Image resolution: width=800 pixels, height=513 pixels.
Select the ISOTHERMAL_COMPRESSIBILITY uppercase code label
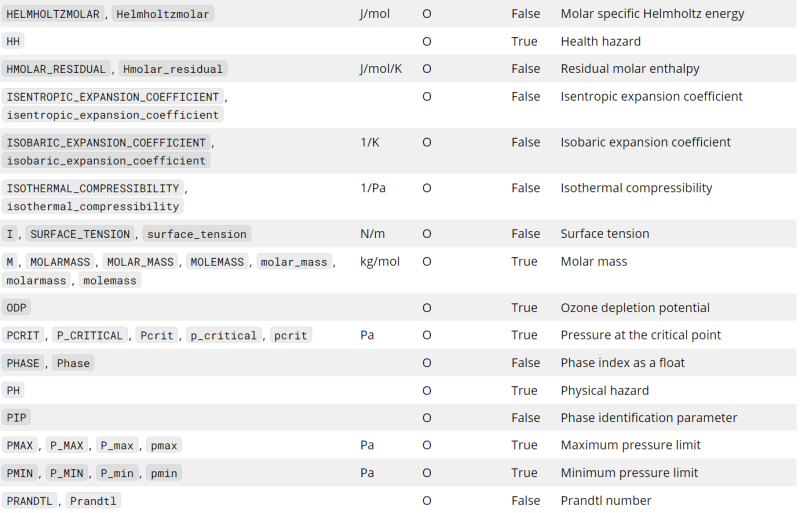(x=93, y=188)
